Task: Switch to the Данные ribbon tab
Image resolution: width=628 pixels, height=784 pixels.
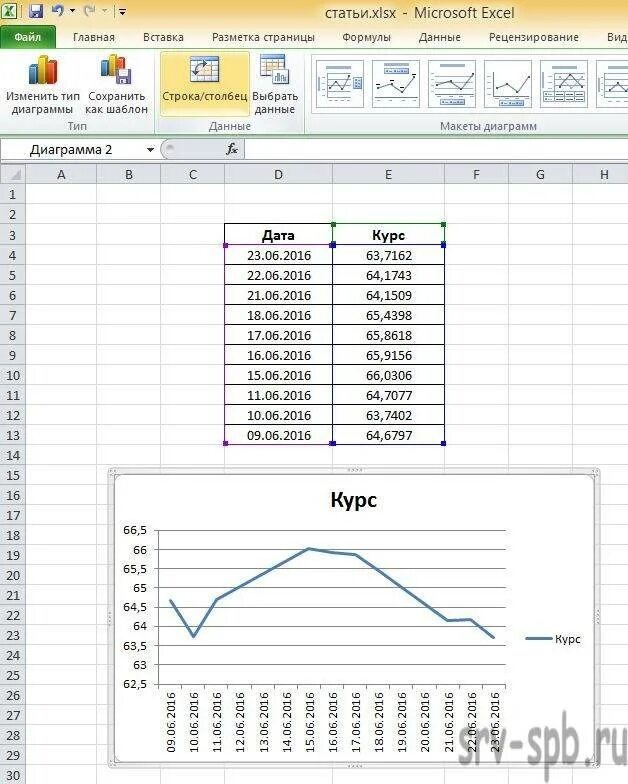Action: (440, 38)
